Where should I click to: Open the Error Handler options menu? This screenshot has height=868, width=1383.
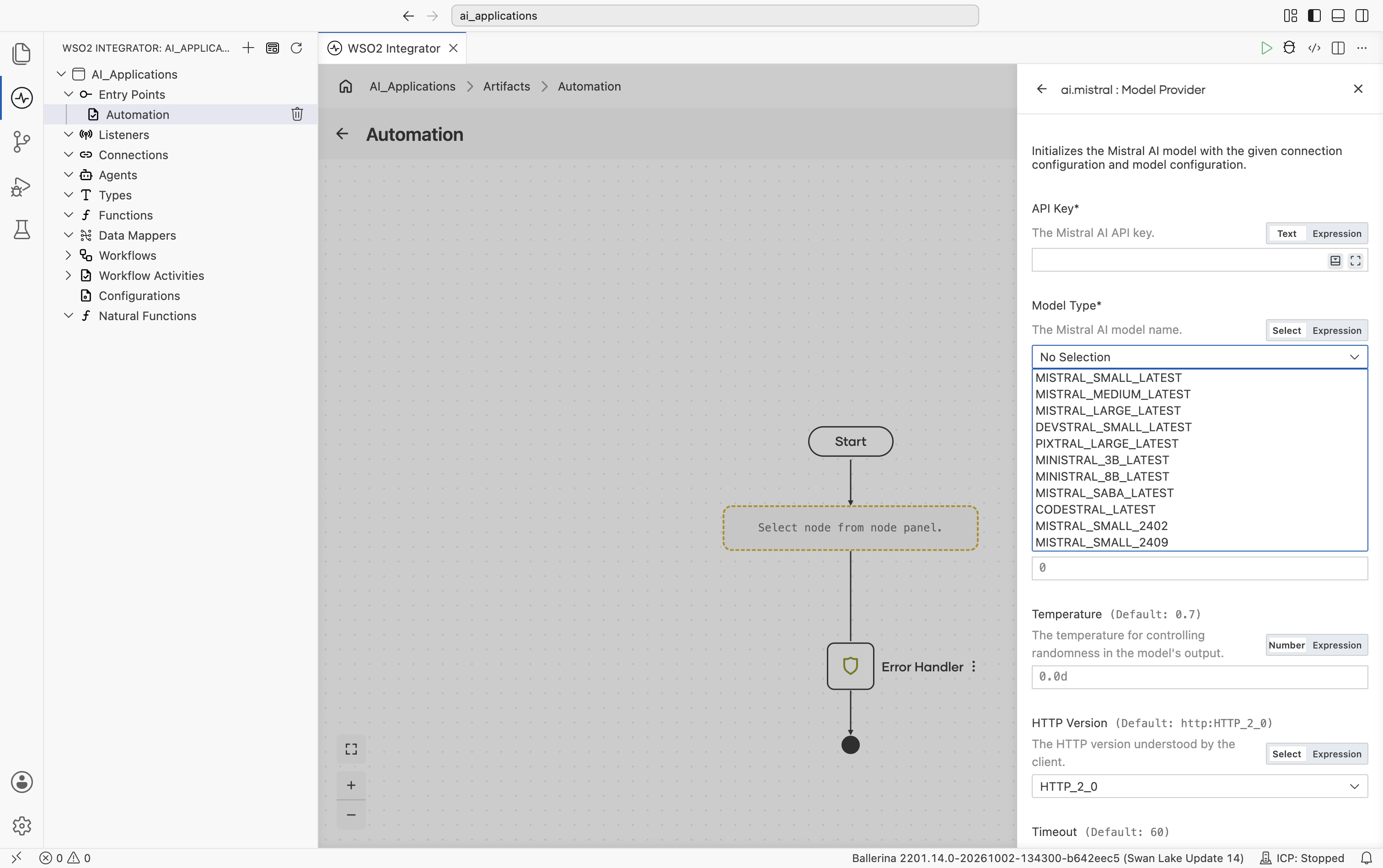pos(974,666)
